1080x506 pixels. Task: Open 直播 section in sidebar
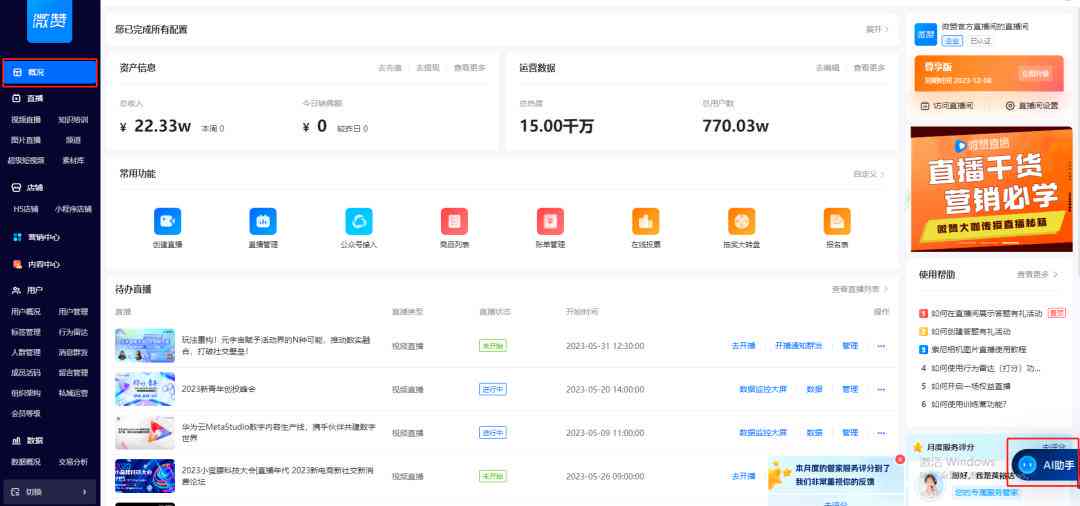coord(28,98)
